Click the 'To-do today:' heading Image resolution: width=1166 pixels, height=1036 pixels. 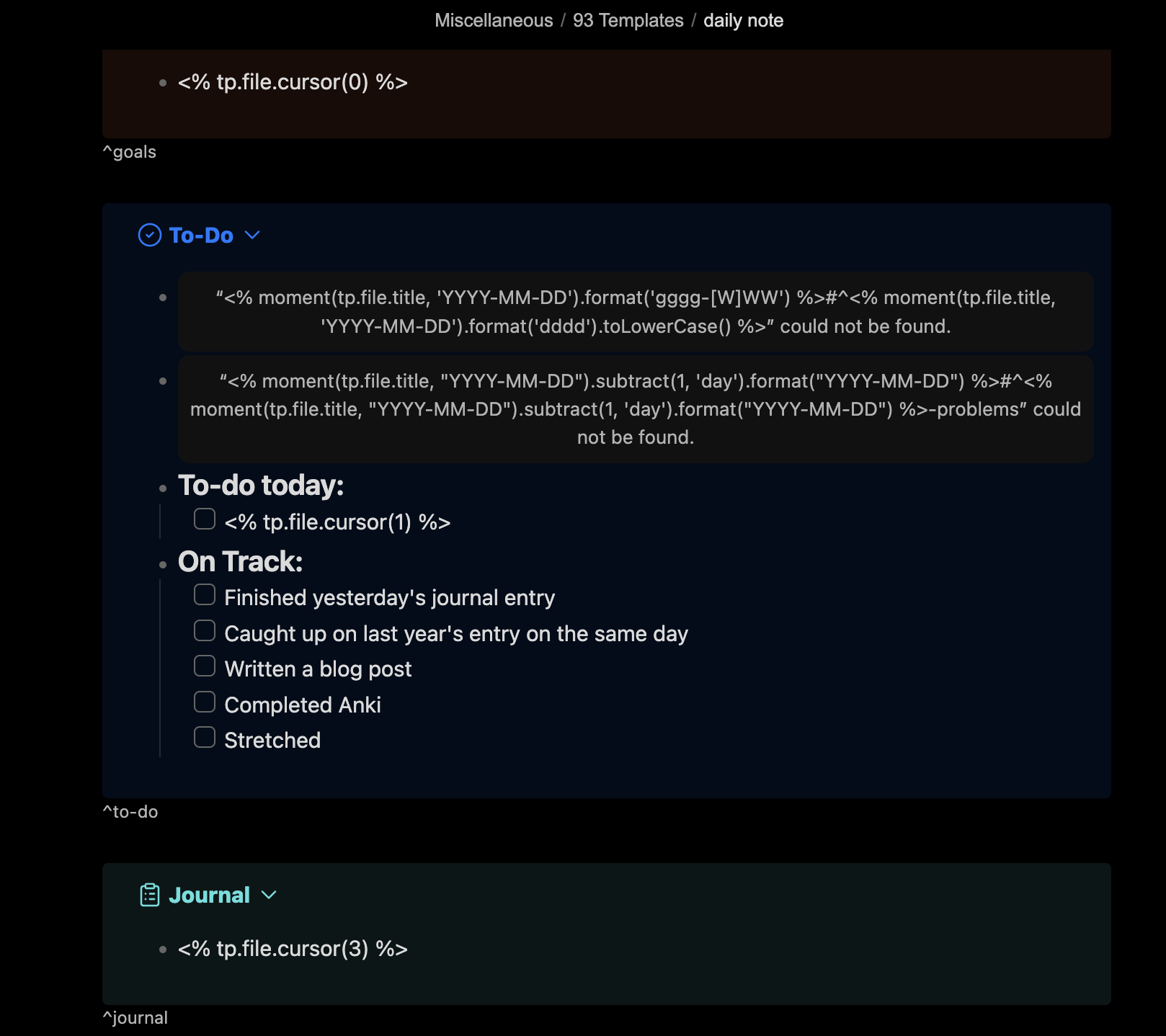point(261,486)
